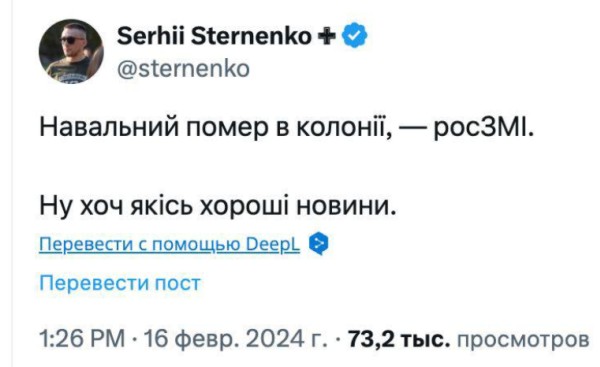Click the line 'Ну хоч якісь хороші новини.'
The width and height of the screenshot is (600, 367).
pyautogui.click(x=218, y=207)
